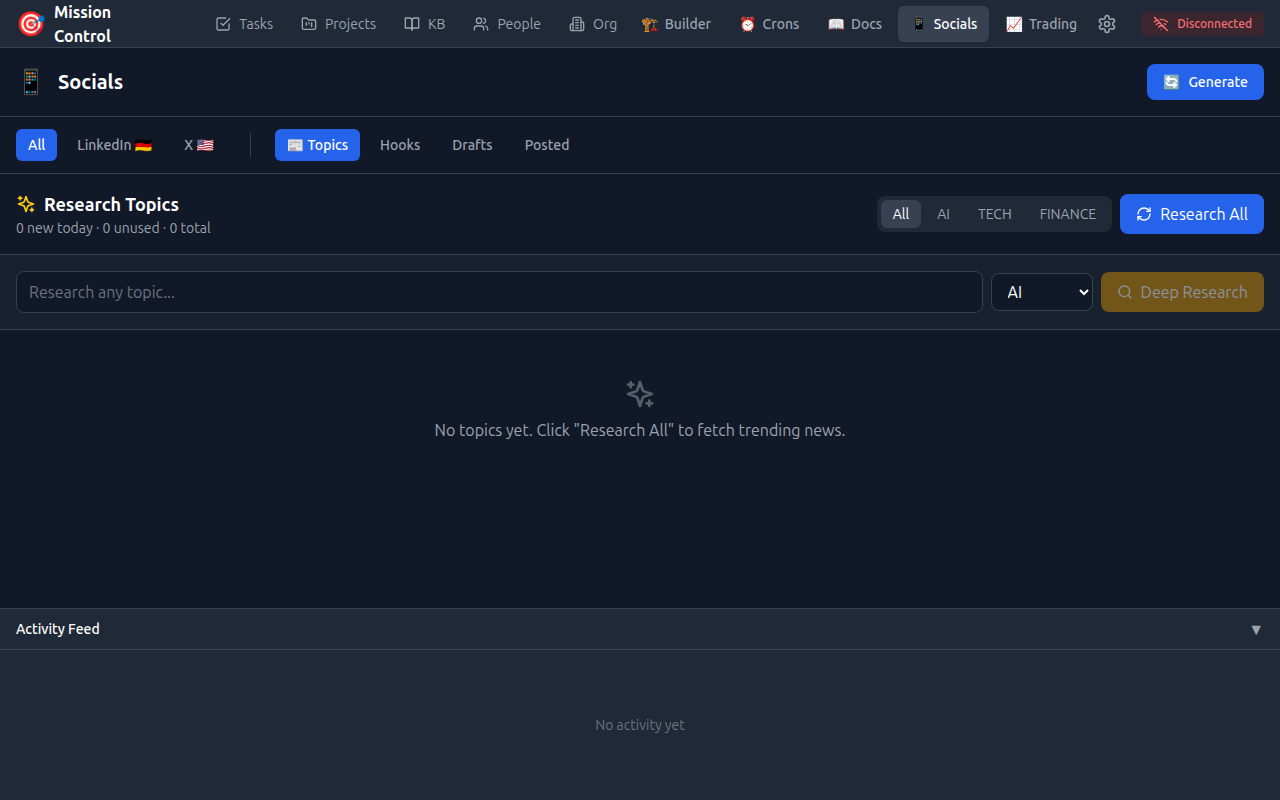Collapse the Activity Feed panel

[x=1256, y=629]
